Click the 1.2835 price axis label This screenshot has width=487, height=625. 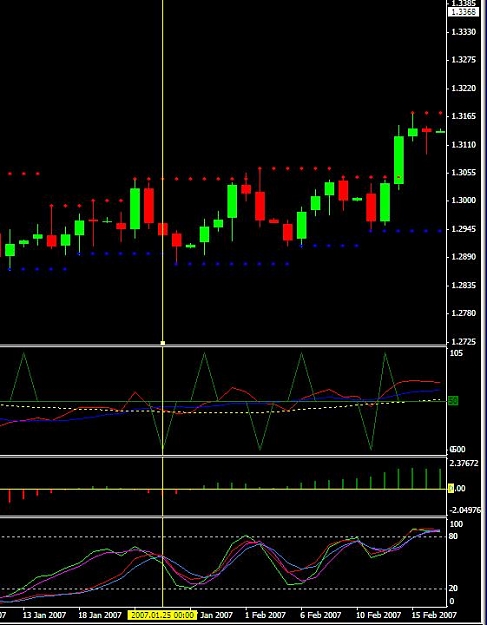pos(463,285)
